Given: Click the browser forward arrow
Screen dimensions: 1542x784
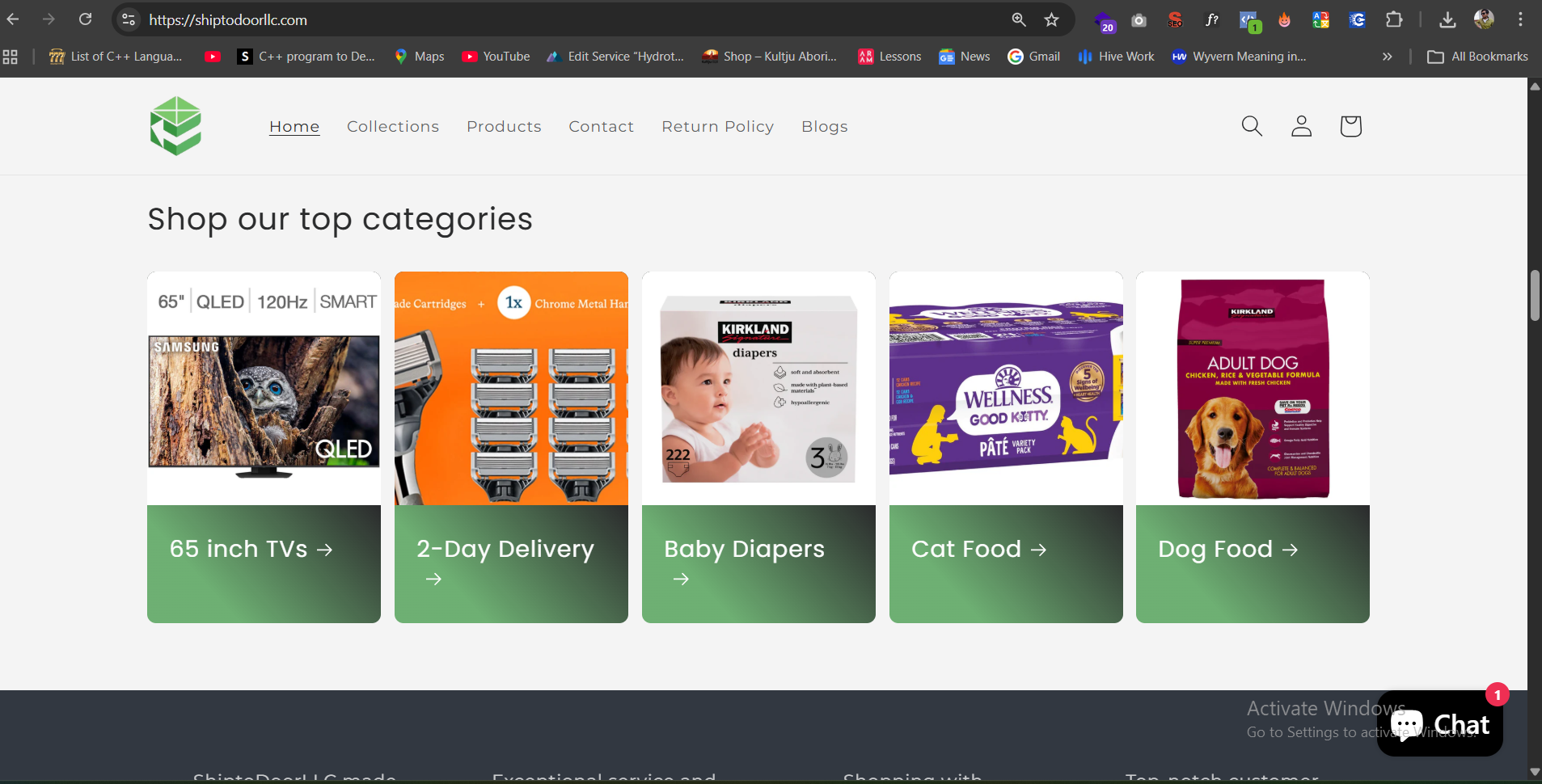Looking at the screenshot, I should [49, 19].
